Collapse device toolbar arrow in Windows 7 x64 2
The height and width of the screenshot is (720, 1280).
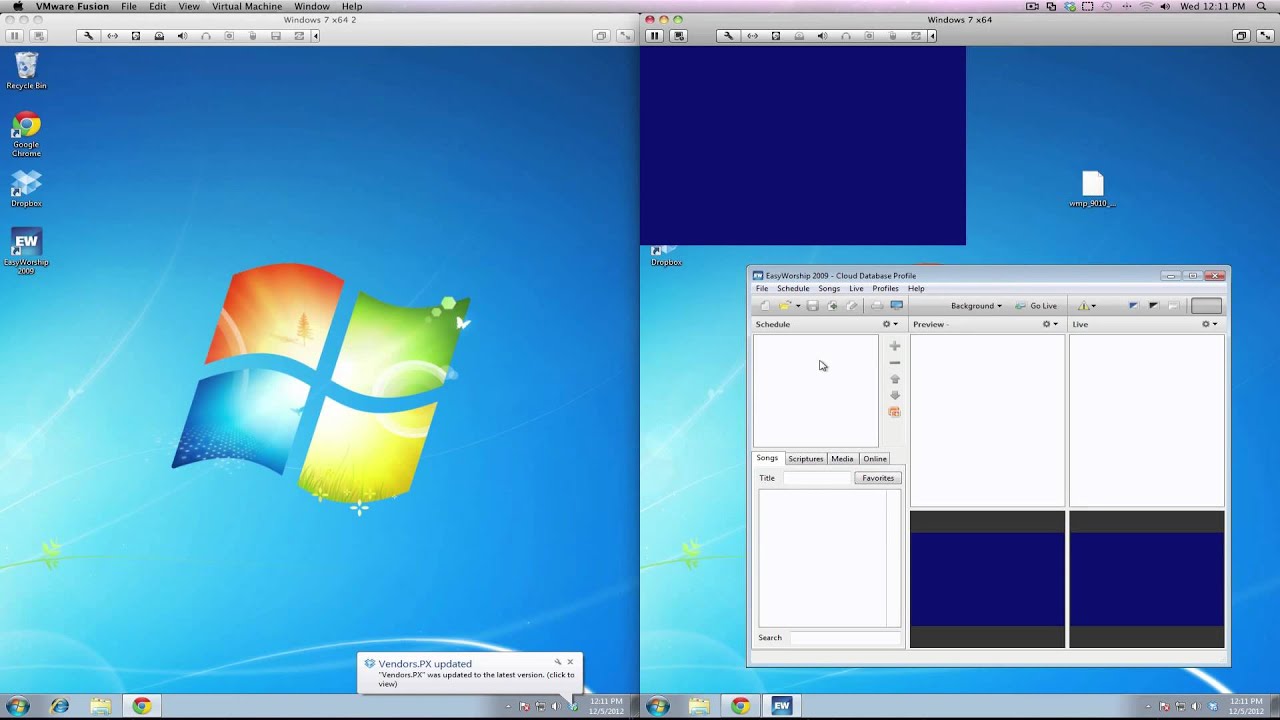[x=315, y=36]
